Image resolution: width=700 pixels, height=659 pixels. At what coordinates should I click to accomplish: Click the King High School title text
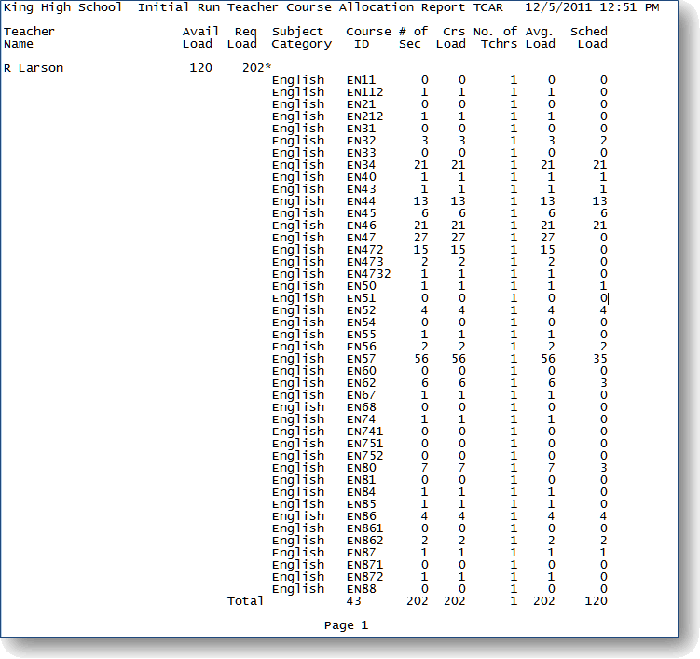(62, 8)
